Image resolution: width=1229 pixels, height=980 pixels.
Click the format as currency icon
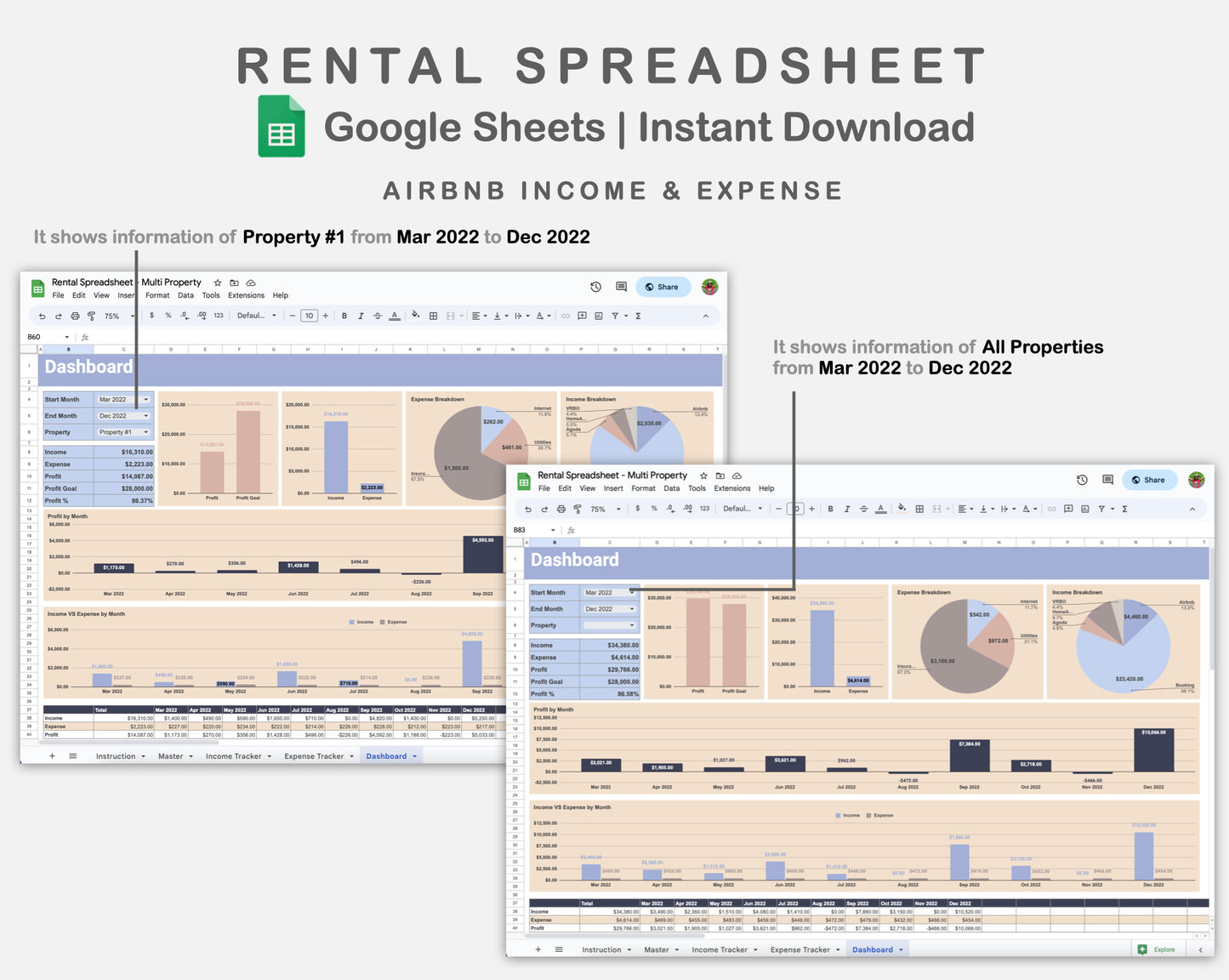click(x=152, y=316)
